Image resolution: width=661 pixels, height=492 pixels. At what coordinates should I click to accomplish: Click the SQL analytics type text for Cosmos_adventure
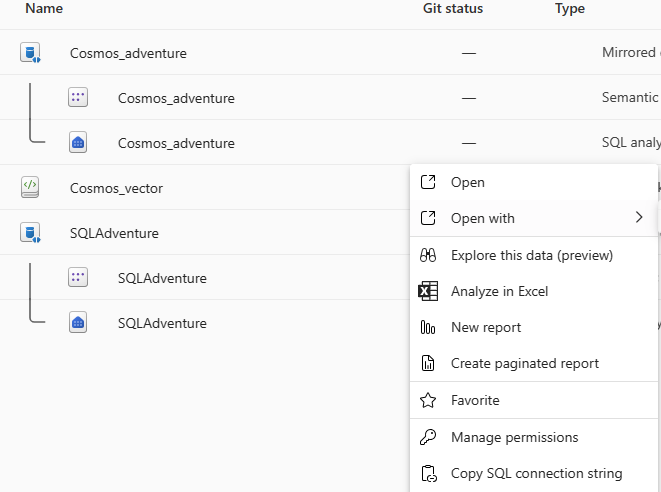click(631, 142)
